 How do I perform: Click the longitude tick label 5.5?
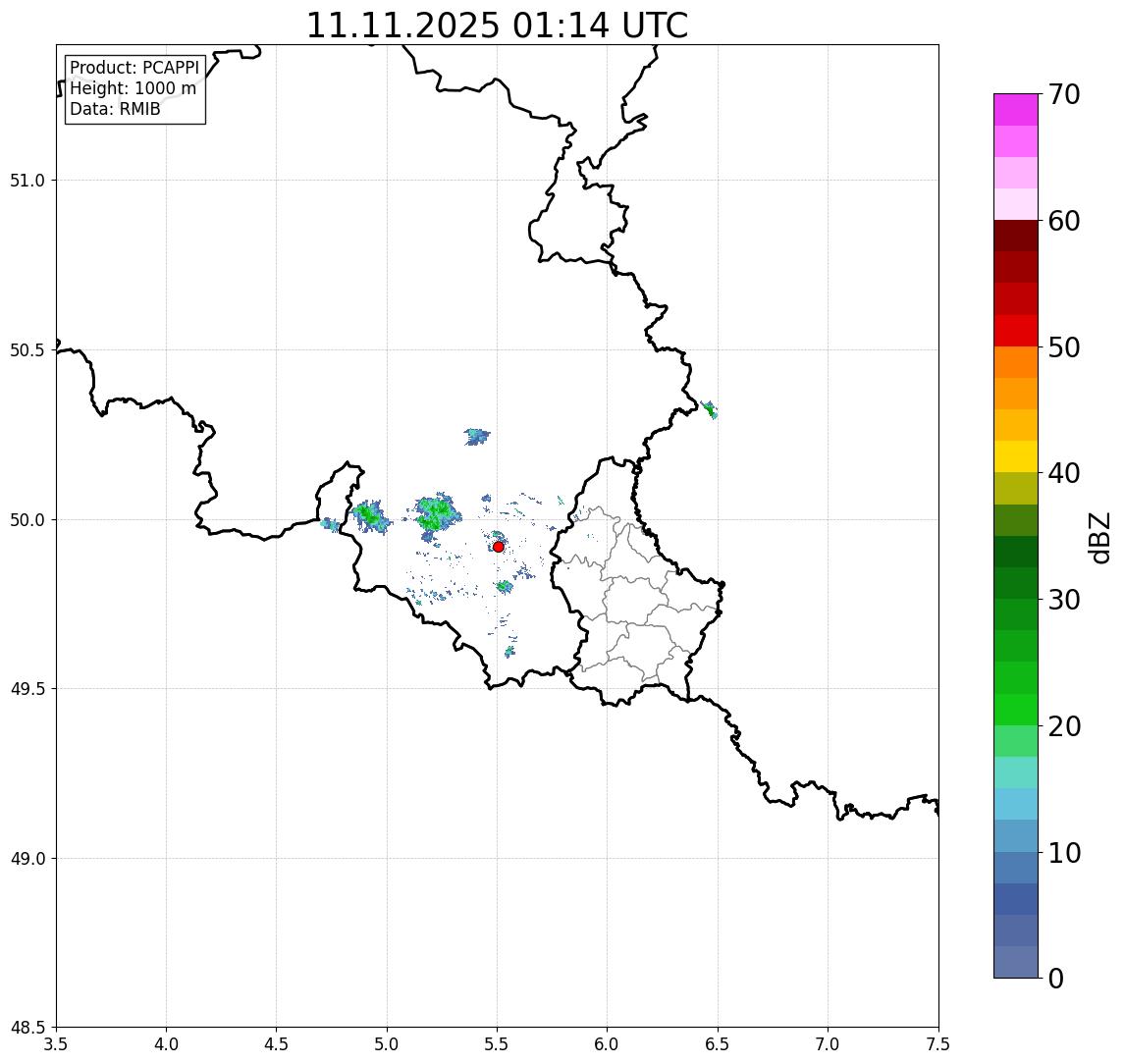(498, 1044)
